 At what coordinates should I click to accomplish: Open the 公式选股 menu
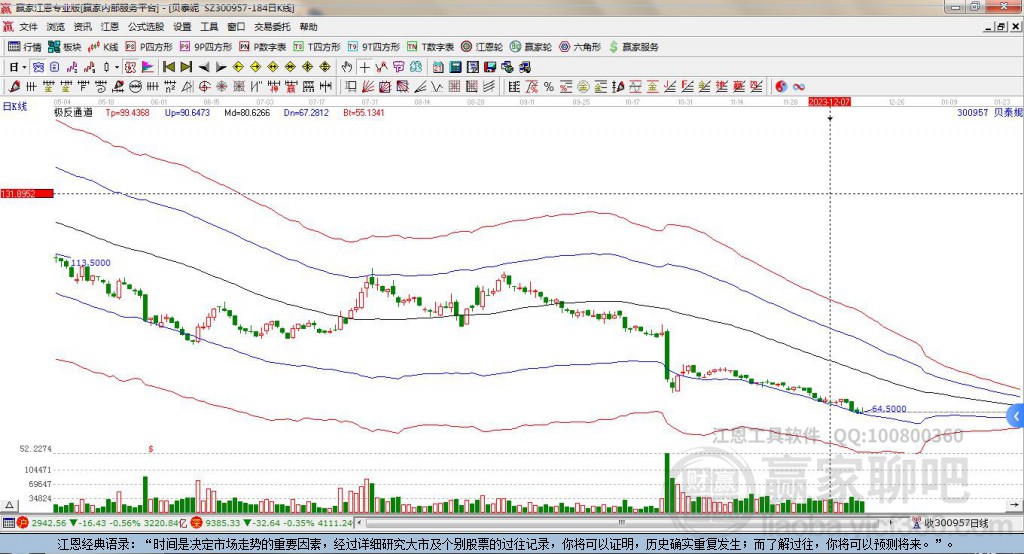click(x=144, y=27)
